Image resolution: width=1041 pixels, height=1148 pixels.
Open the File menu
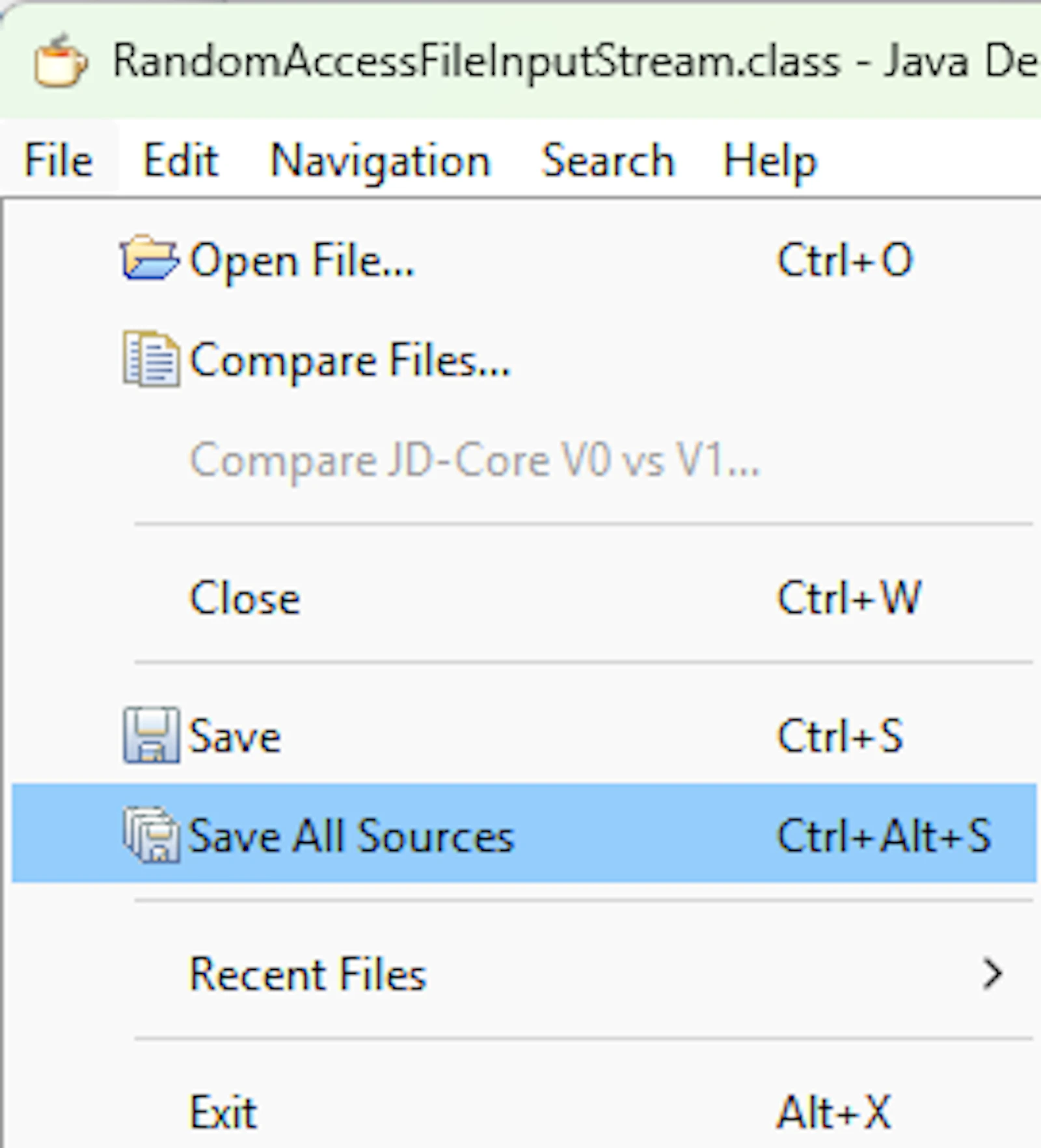coord(59,160)
